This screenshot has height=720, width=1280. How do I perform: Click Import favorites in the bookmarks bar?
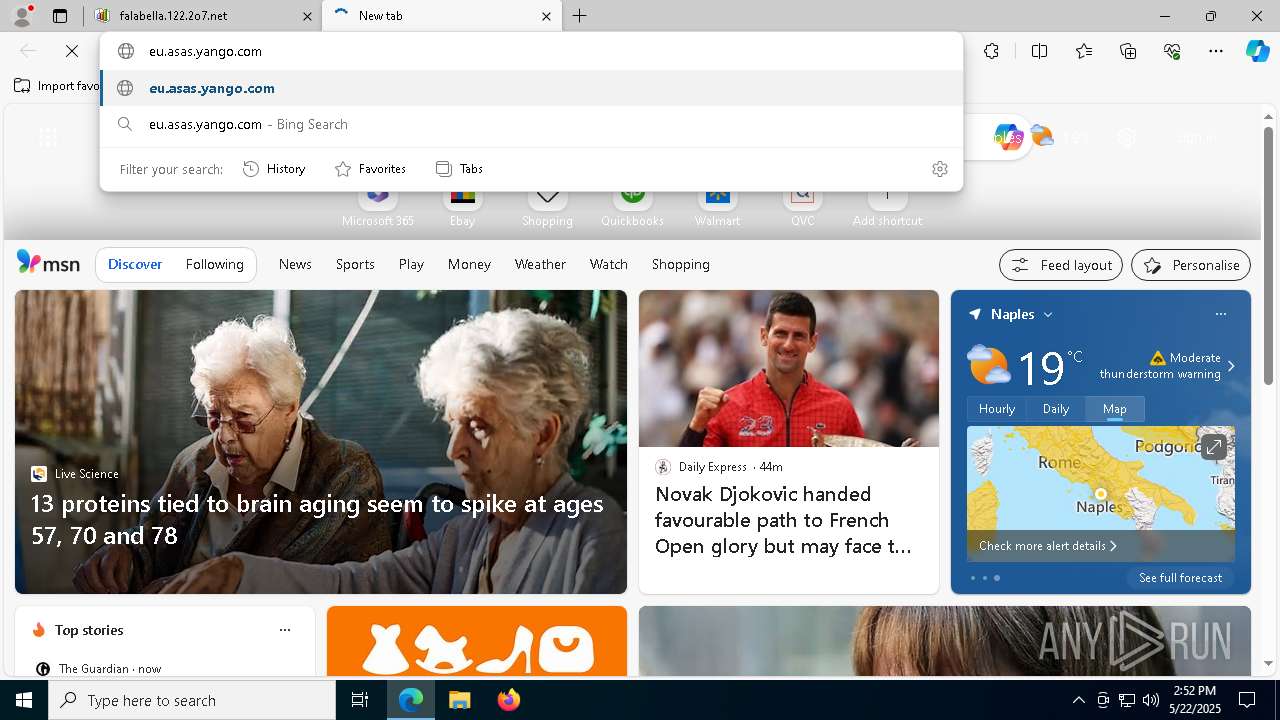tap(57, 86)
